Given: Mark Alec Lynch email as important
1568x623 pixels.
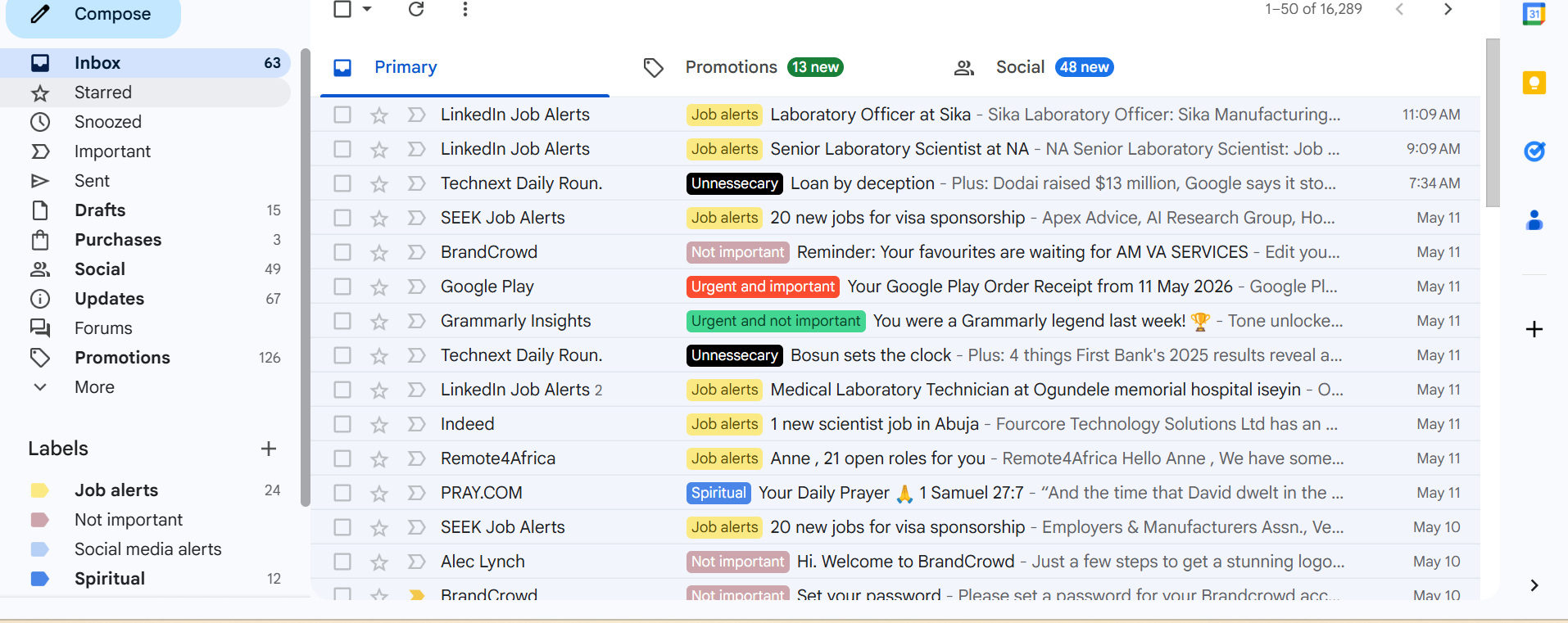Looking at the screenshot, I should point(416,562).
